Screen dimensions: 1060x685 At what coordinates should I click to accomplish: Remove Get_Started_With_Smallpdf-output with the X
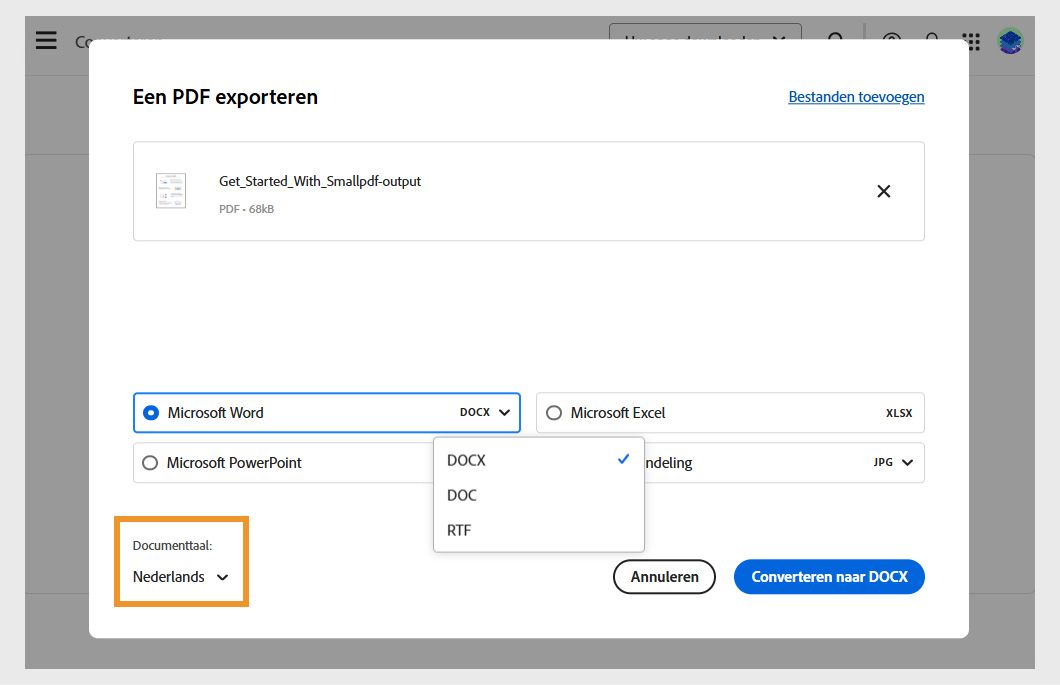pos(883,190)
